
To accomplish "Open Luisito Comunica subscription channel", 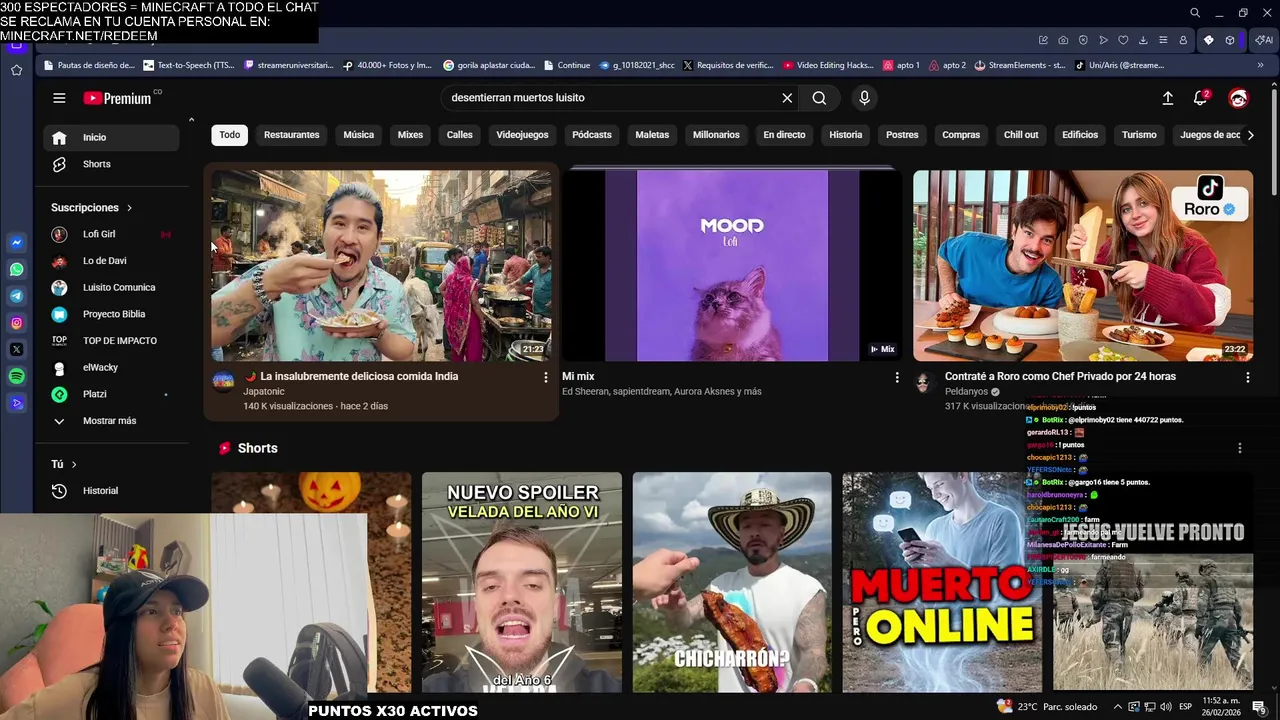I will click(x=111, y=287).
